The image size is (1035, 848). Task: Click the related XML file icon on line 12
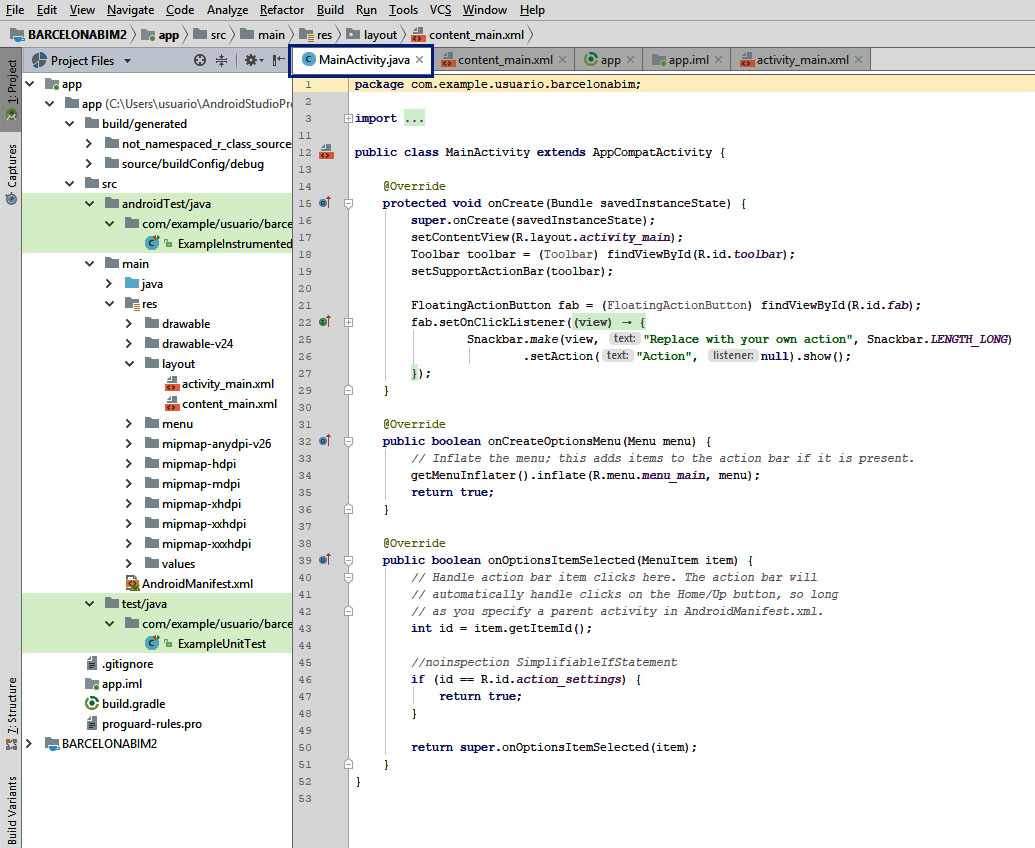(x=325, y=153)
